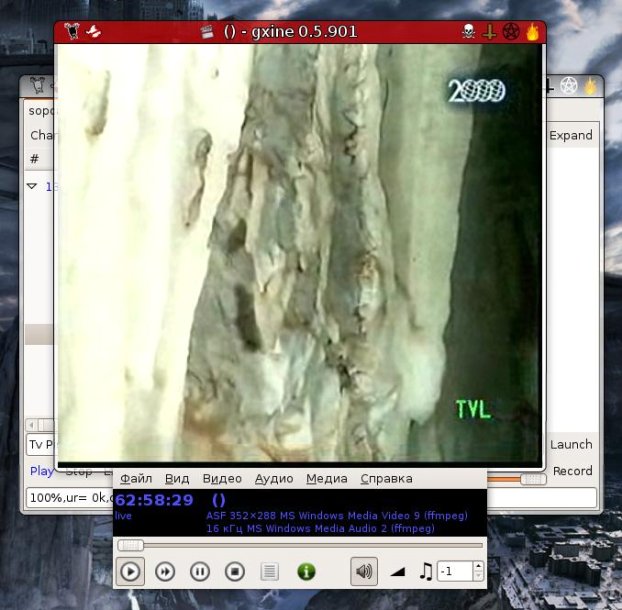Decrease audio channel spinner value

click(x=478, y=576)
